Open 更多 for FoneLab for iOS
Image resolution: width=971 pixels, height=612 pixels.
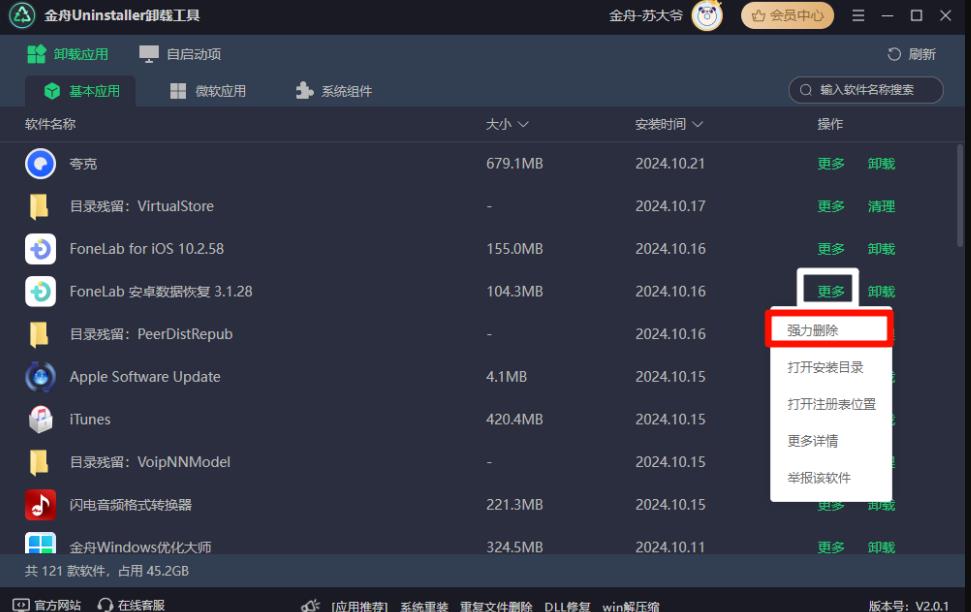coord(830,249)
